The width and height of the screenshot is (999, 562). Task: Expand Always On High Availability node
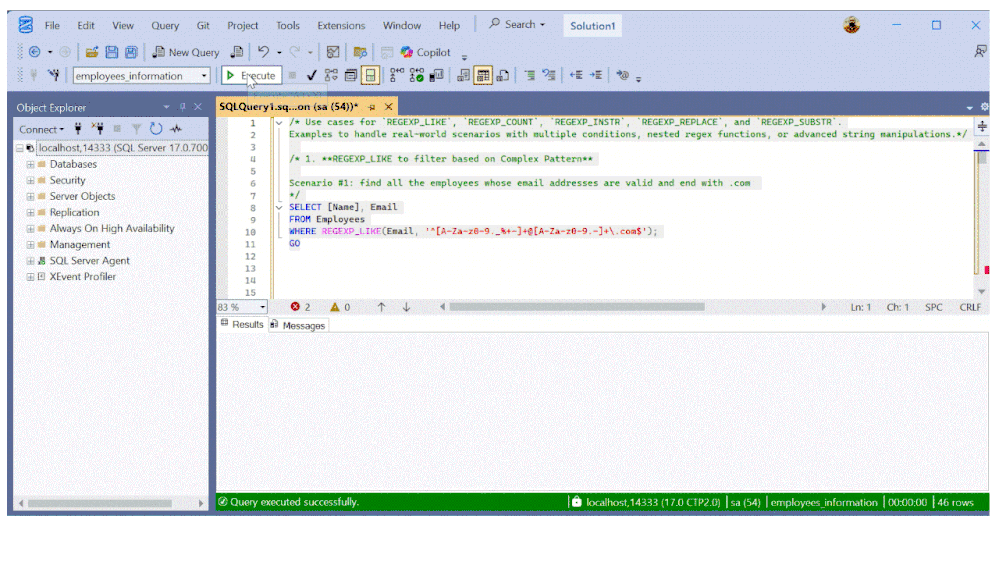(x=30, y=229)
